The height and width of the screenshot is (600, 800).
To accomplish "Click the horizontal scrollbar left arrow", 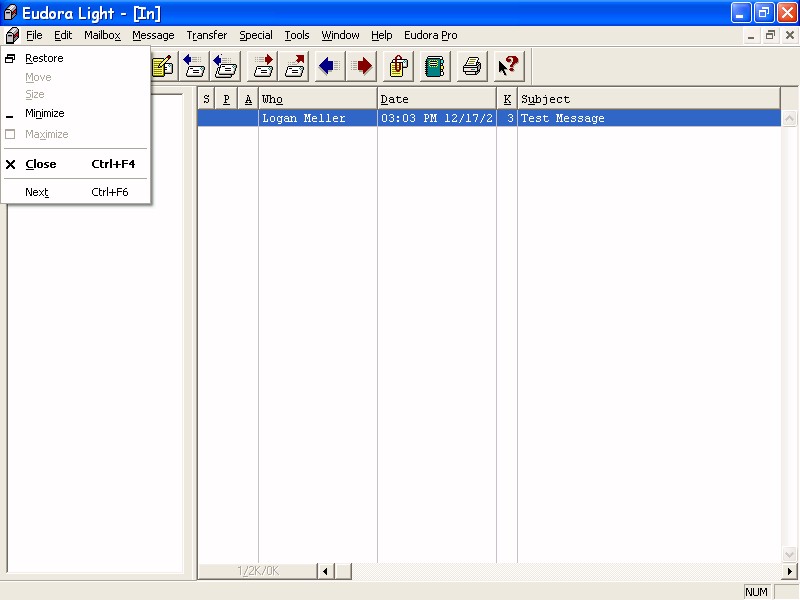I will pos(326,571).
